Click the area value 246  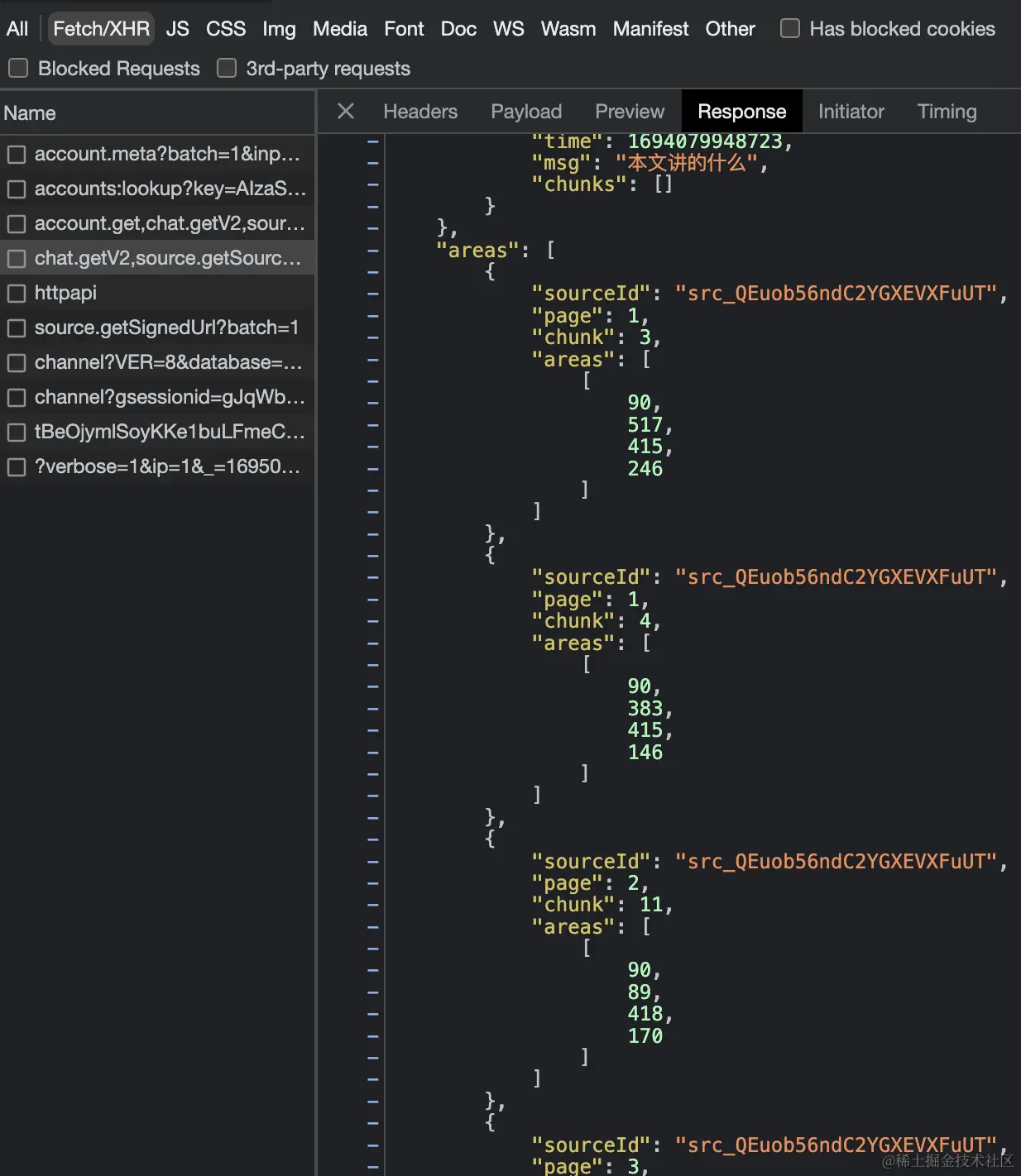(645, 469)
